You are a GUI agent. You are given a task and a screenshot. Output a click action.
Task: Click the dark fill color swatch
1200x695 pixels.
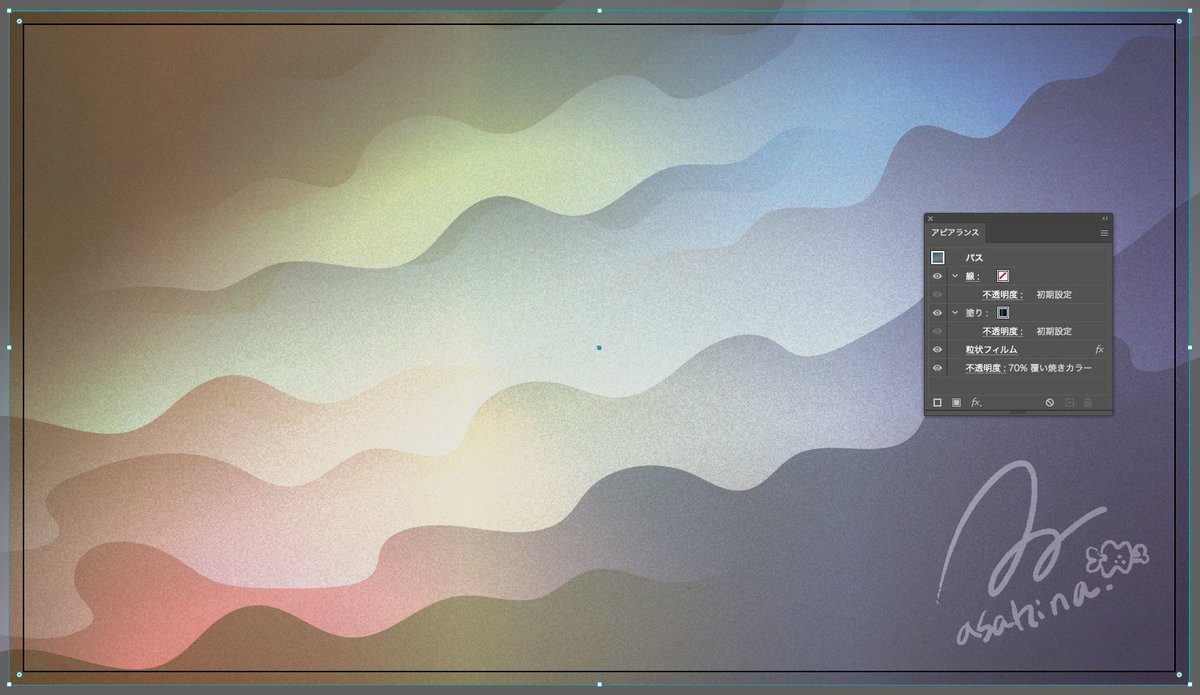point(1003,313)
